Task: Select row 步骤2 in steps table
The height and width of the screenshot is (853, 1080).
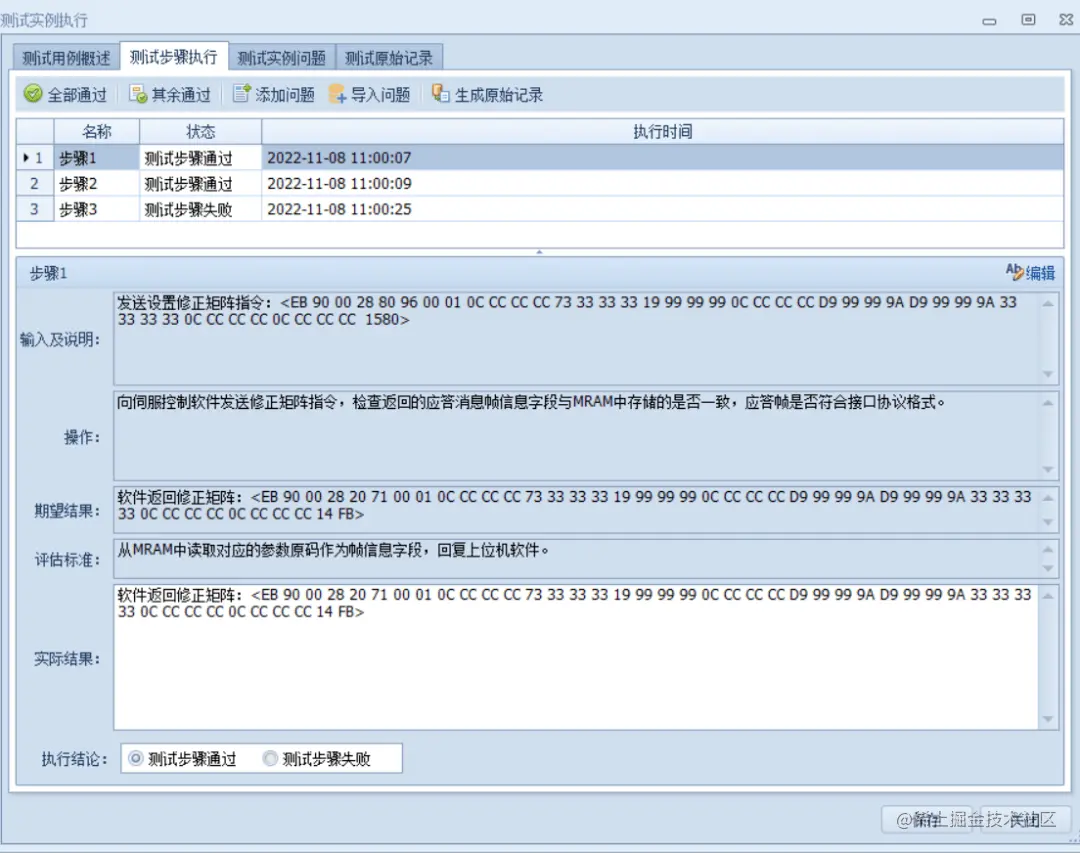Action: point(539,183)
